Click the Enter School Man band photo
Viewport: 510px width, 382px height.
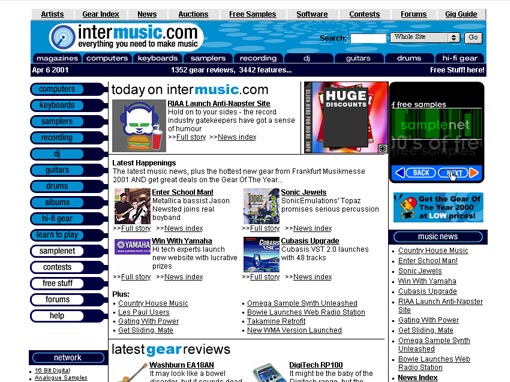click(x=132, y=206)
